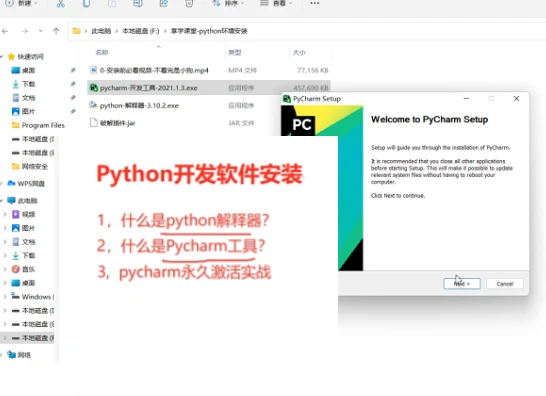
Task: Open the 查看 (View) dropdown
Action: (276, 3)
